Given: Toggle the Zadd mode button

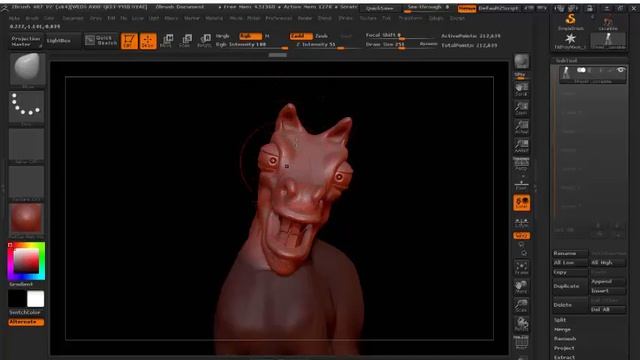Looking at the screenshot, I should (301, 36).
